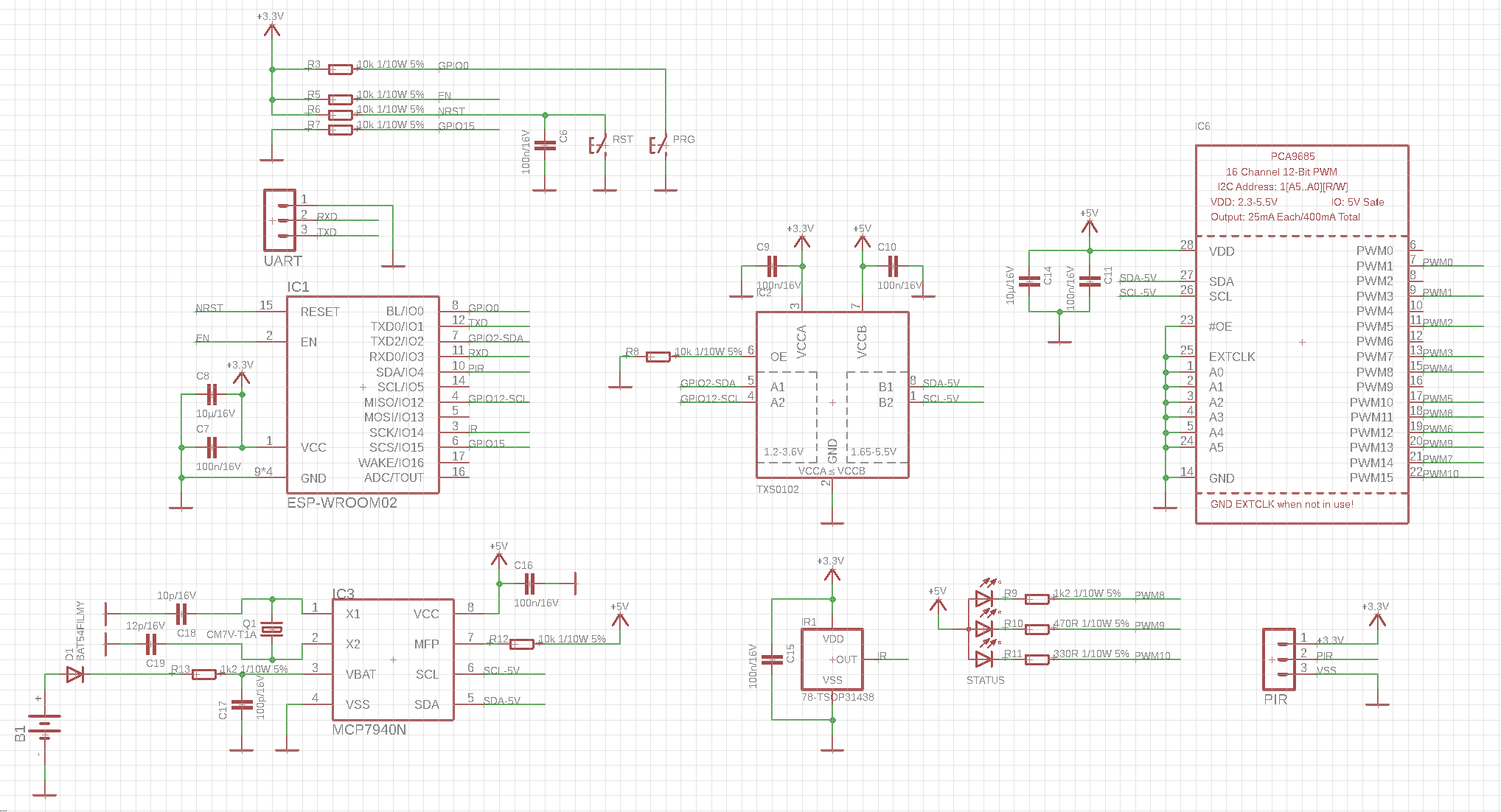Select the C8 capacitor symbol

point(212,394)
